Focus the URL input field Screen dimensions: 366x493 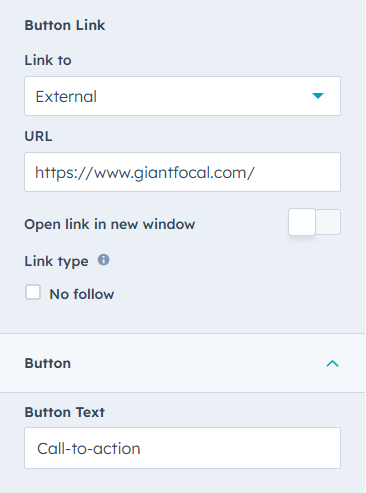tap(182, 172)
